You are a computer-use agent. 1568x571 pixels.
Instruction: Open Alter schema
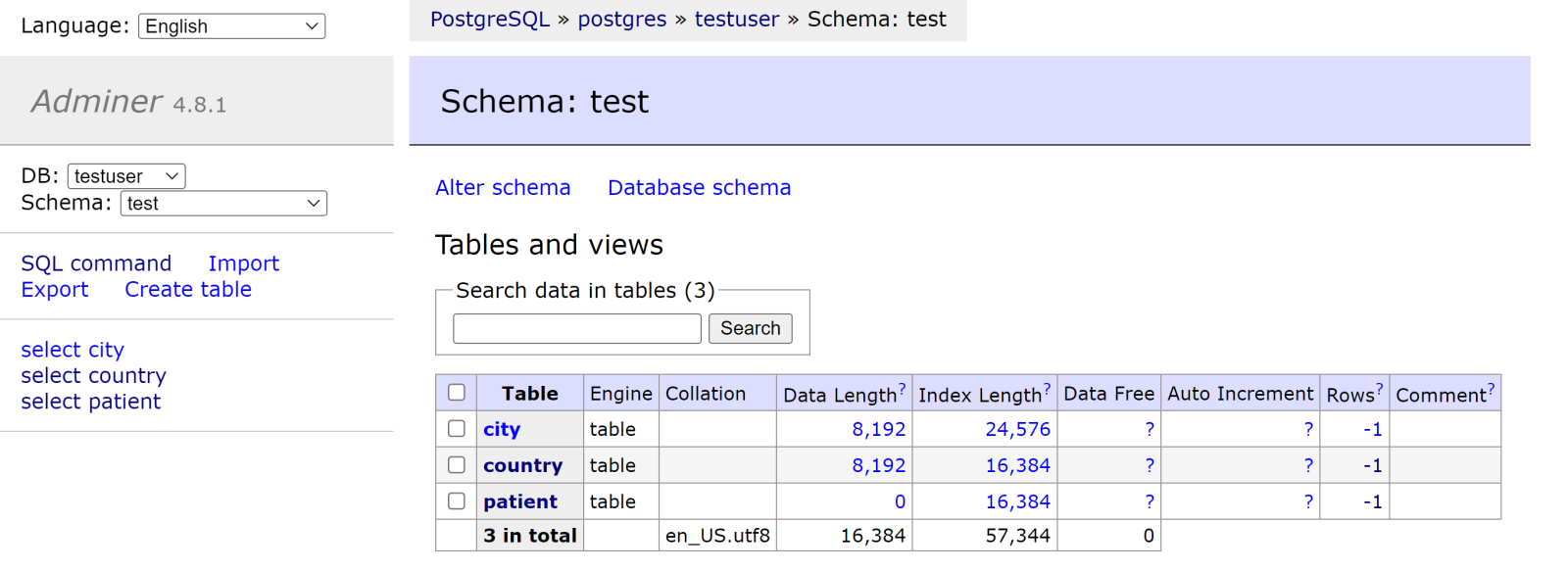click(503, 188)
